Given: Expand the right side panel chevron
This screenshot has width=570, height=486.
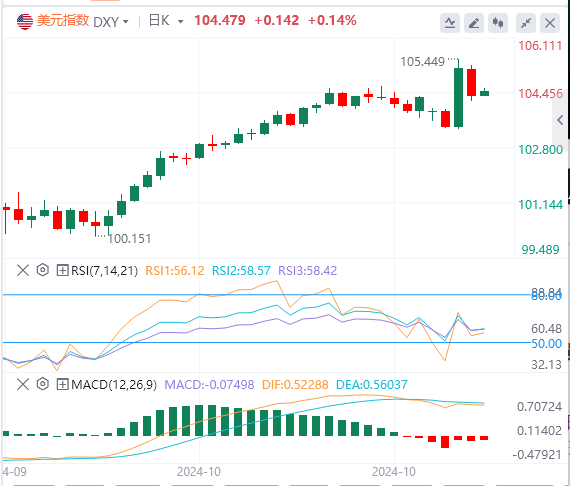Looking at the screenshot, I should [x=560, y=120].
